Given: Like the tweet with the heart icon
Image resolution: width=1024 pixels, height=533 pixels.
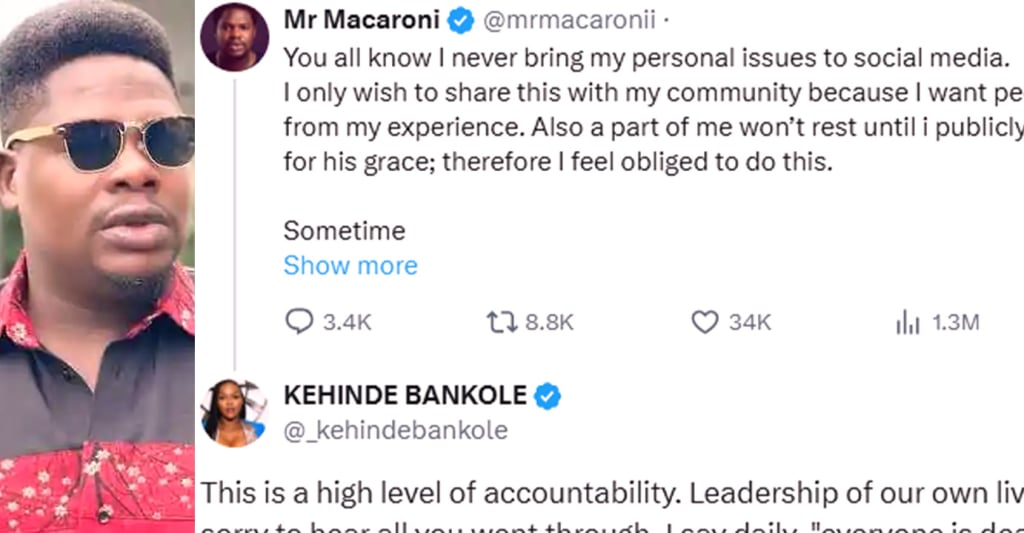Looking at the screenshot, I should pos(705,322).
